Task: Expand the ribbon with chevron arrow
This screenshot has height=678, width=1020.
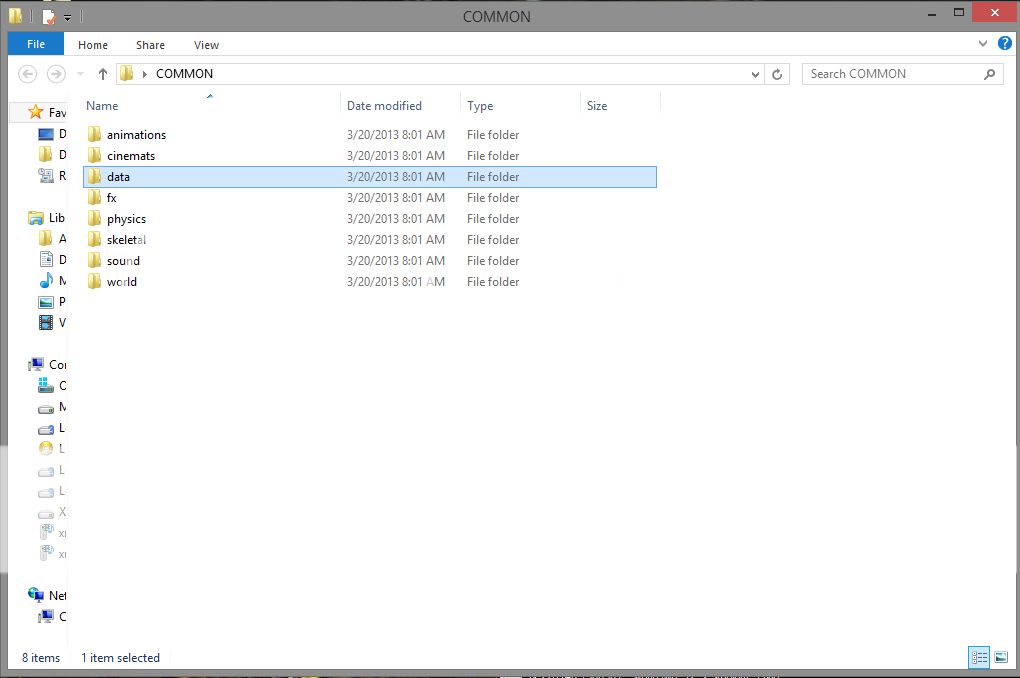Action: point(983,45)
